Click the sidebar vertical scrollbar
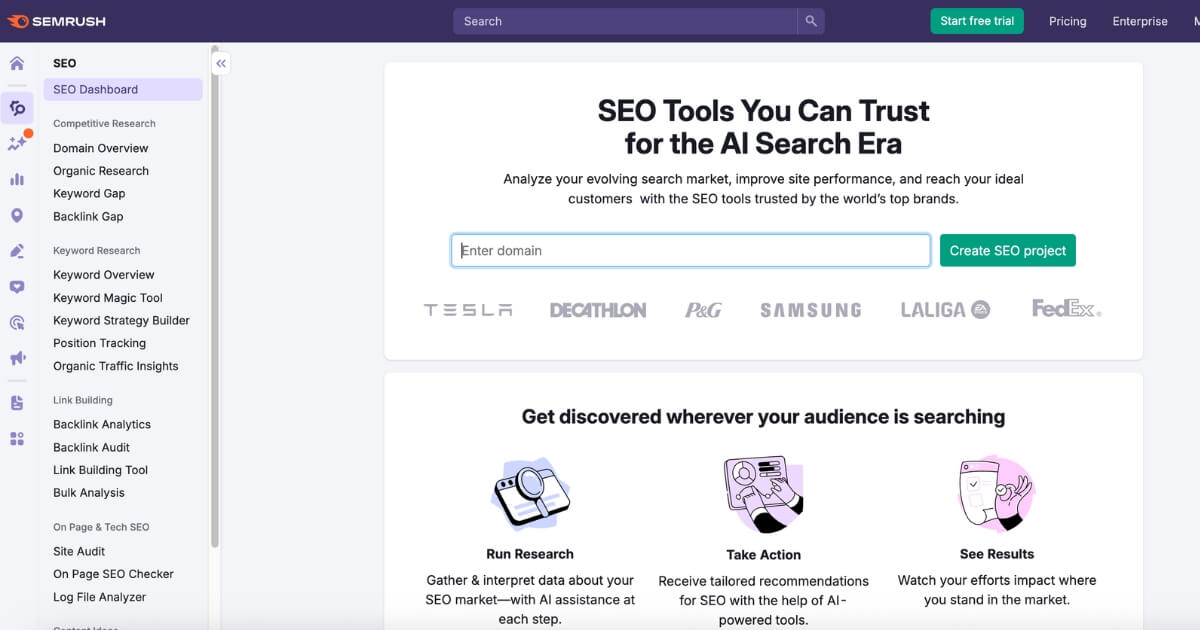Viewport: 1200px width, 630px height. (215, 300)
